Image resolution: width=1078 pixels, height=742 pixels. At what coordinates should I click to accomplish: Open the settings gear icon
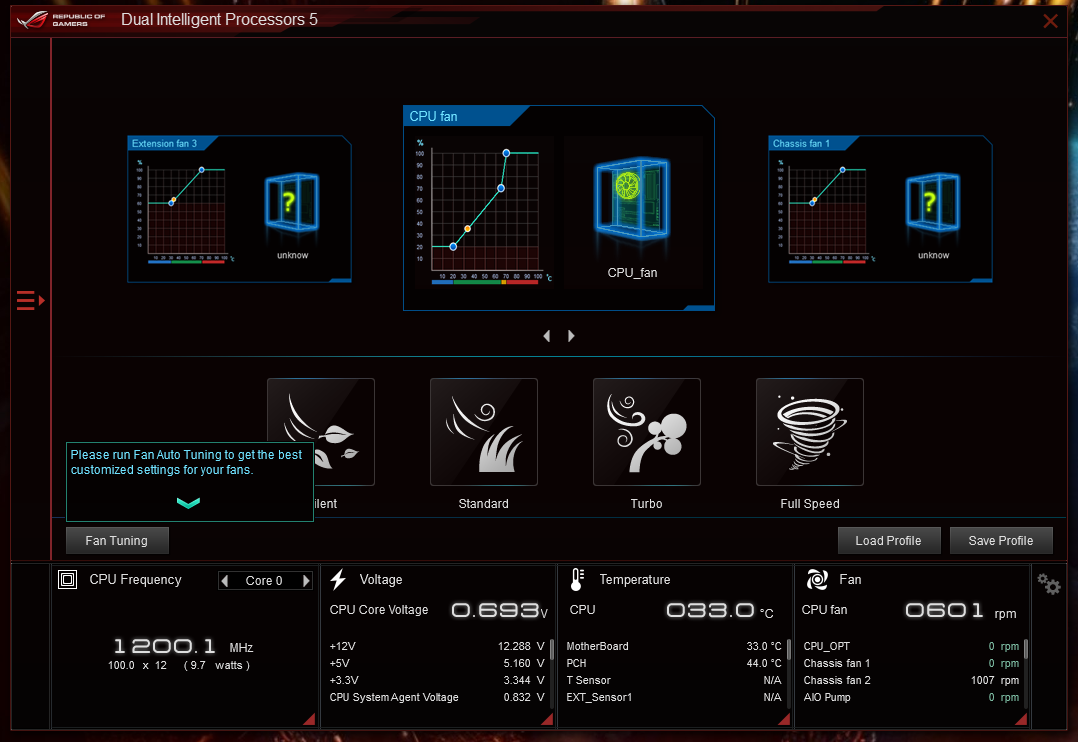point(1049,585)
